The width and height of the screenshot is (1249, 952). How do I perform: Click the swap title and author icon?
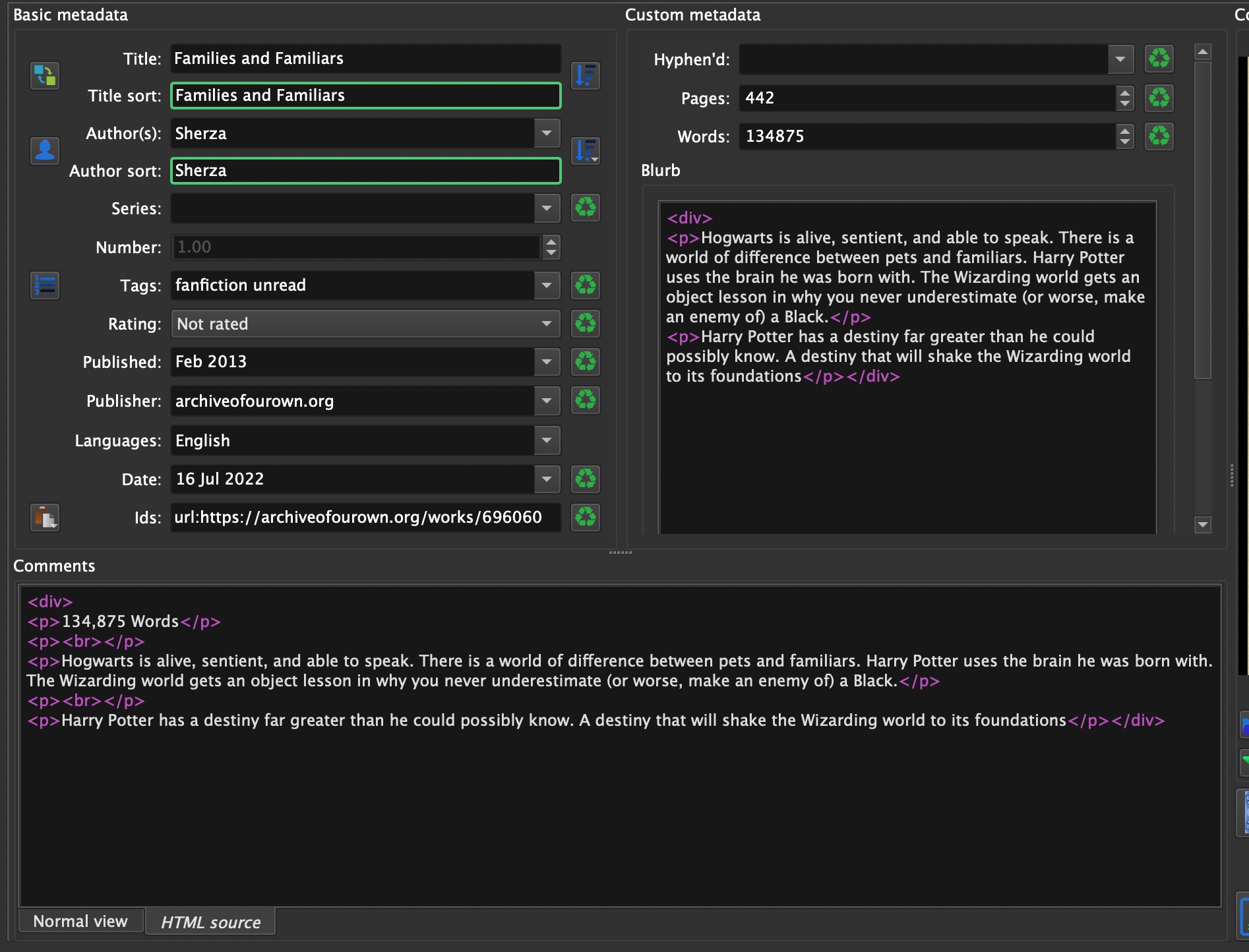(45, 76)
